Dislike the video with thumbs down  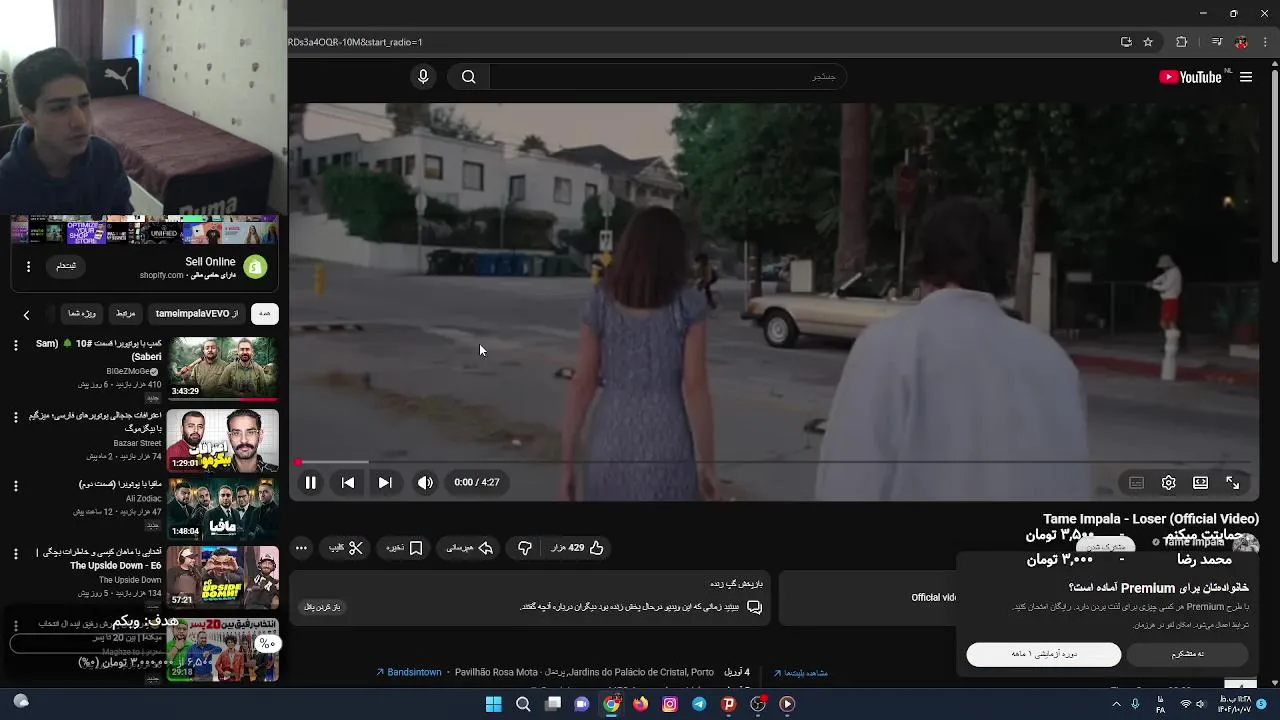tap(525, 548)
